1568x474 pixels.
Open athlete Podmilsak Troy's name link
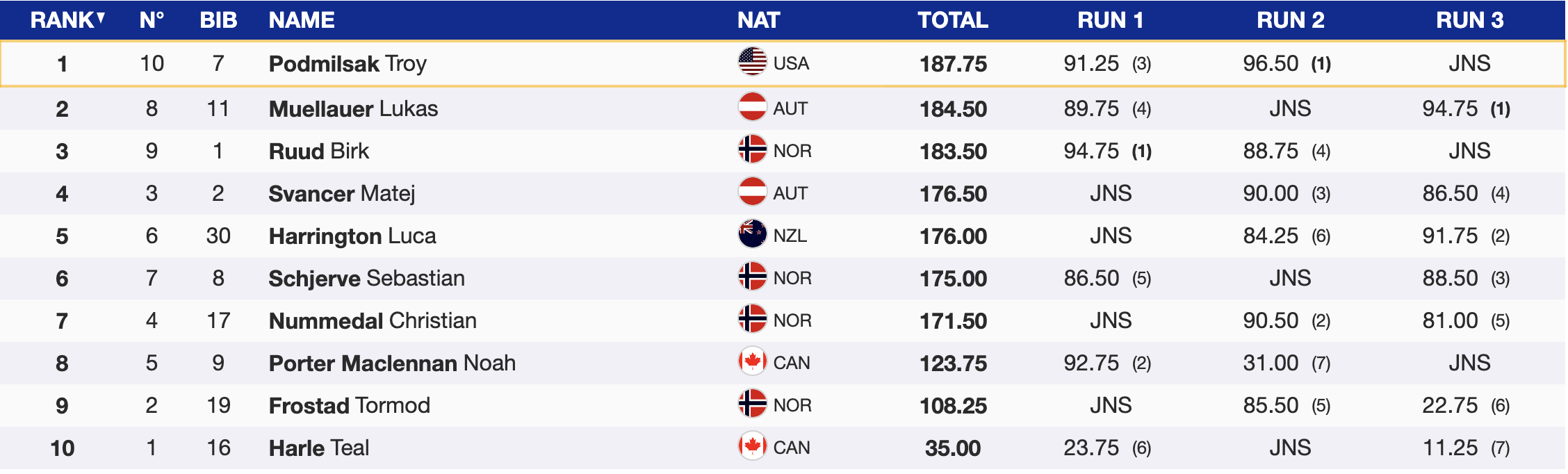348,64
